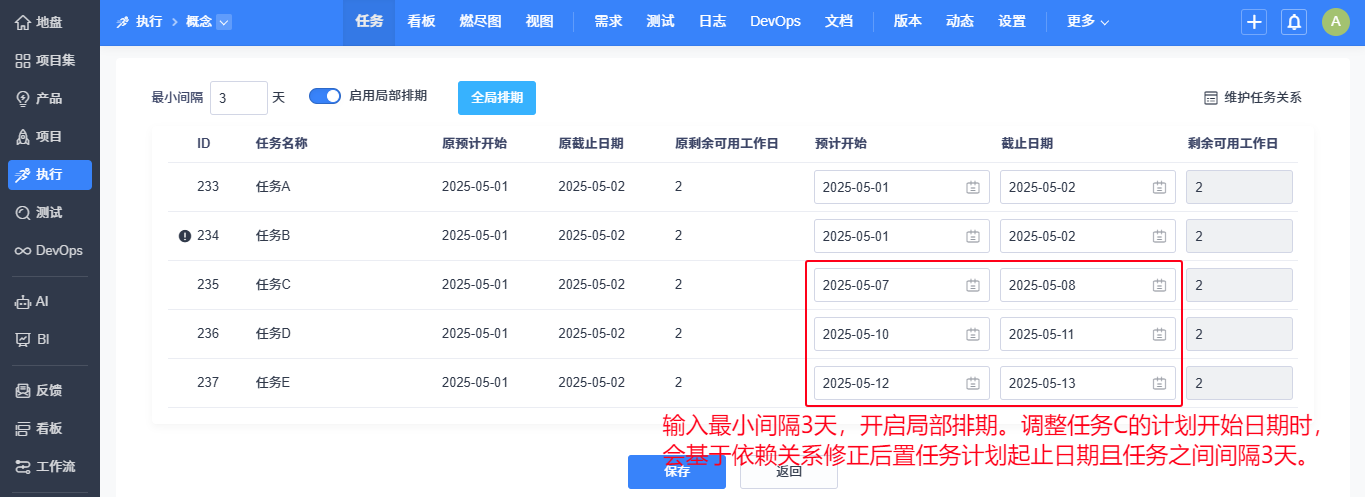Open calendar for 任务D 截止日期
The image size is (1365, 497).
[1159, 334]
